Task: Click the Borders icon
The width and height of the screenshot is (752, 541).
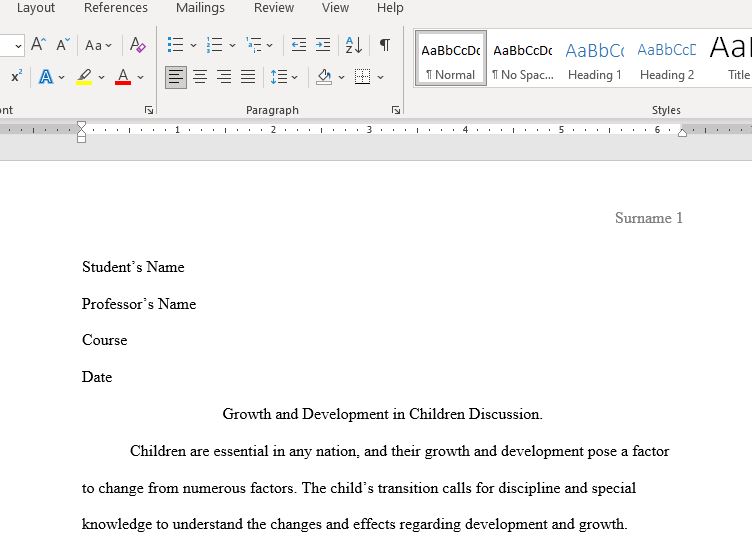Action: tap(363, 77)
